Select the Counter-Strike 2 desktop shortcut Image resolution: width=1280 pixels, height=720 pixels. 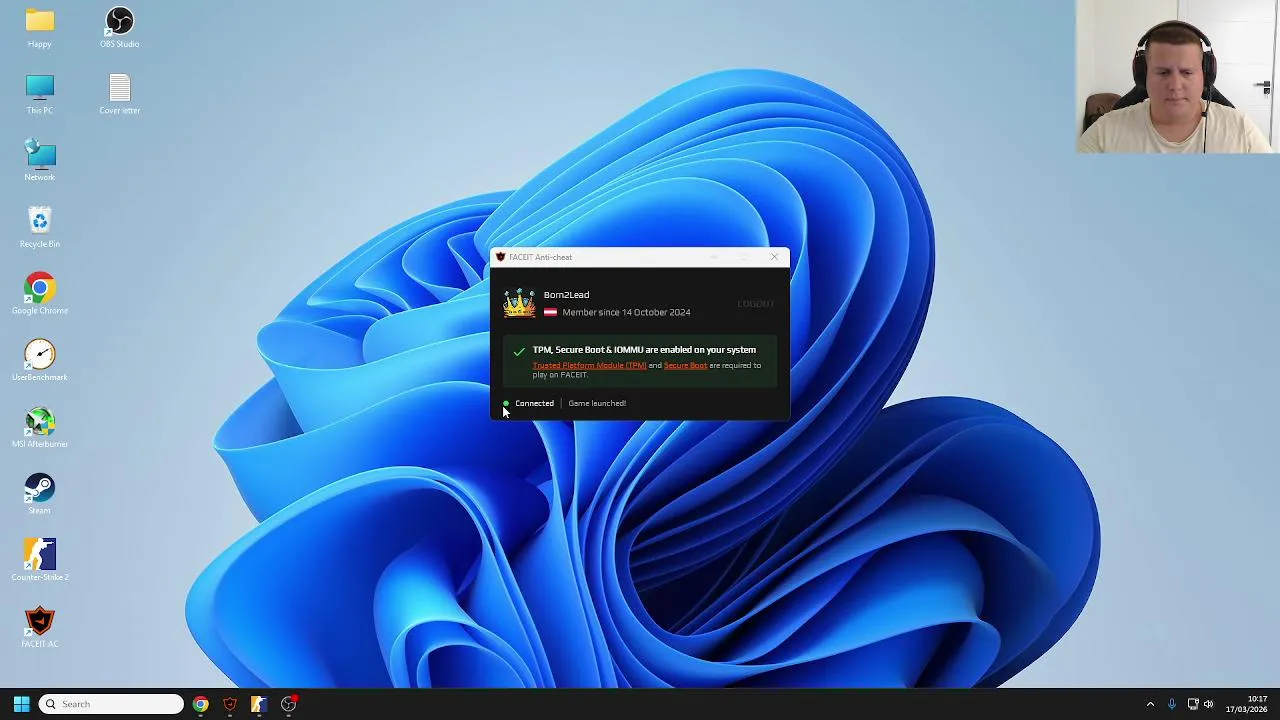click(40, 561)
